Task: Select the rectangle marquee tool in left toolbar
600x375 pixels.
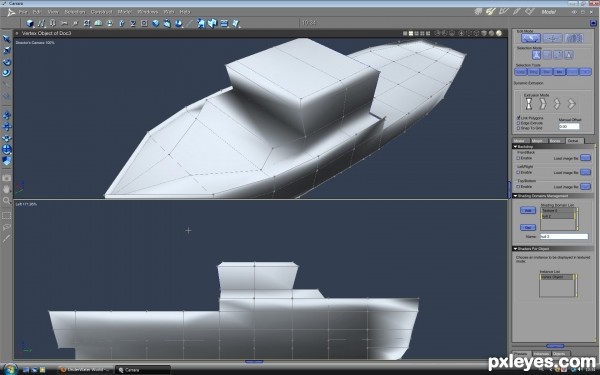Action: 7,216
